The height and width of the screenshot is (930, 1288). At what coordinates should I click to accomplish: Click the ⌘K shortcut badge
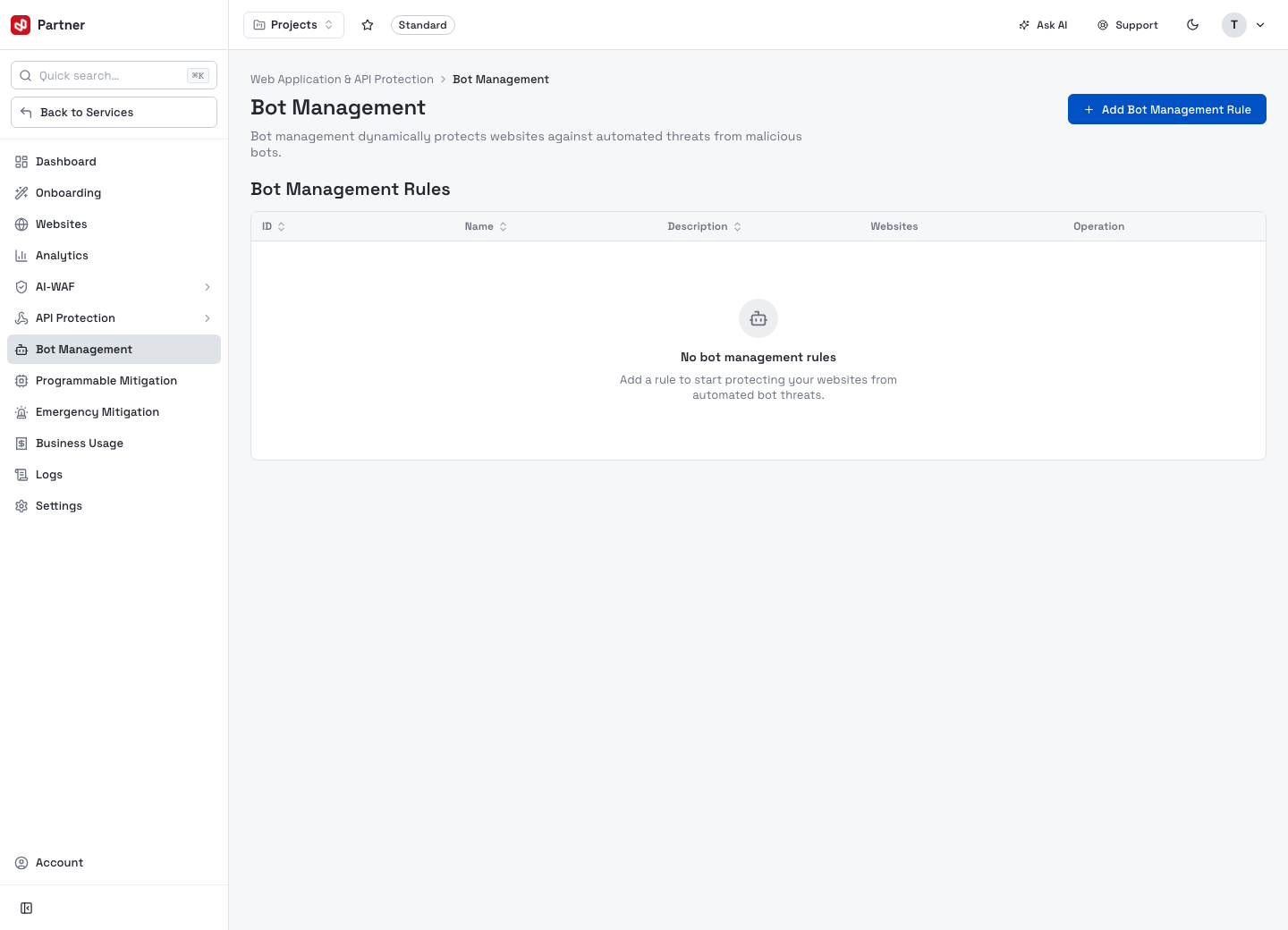[x=198, y=75]
